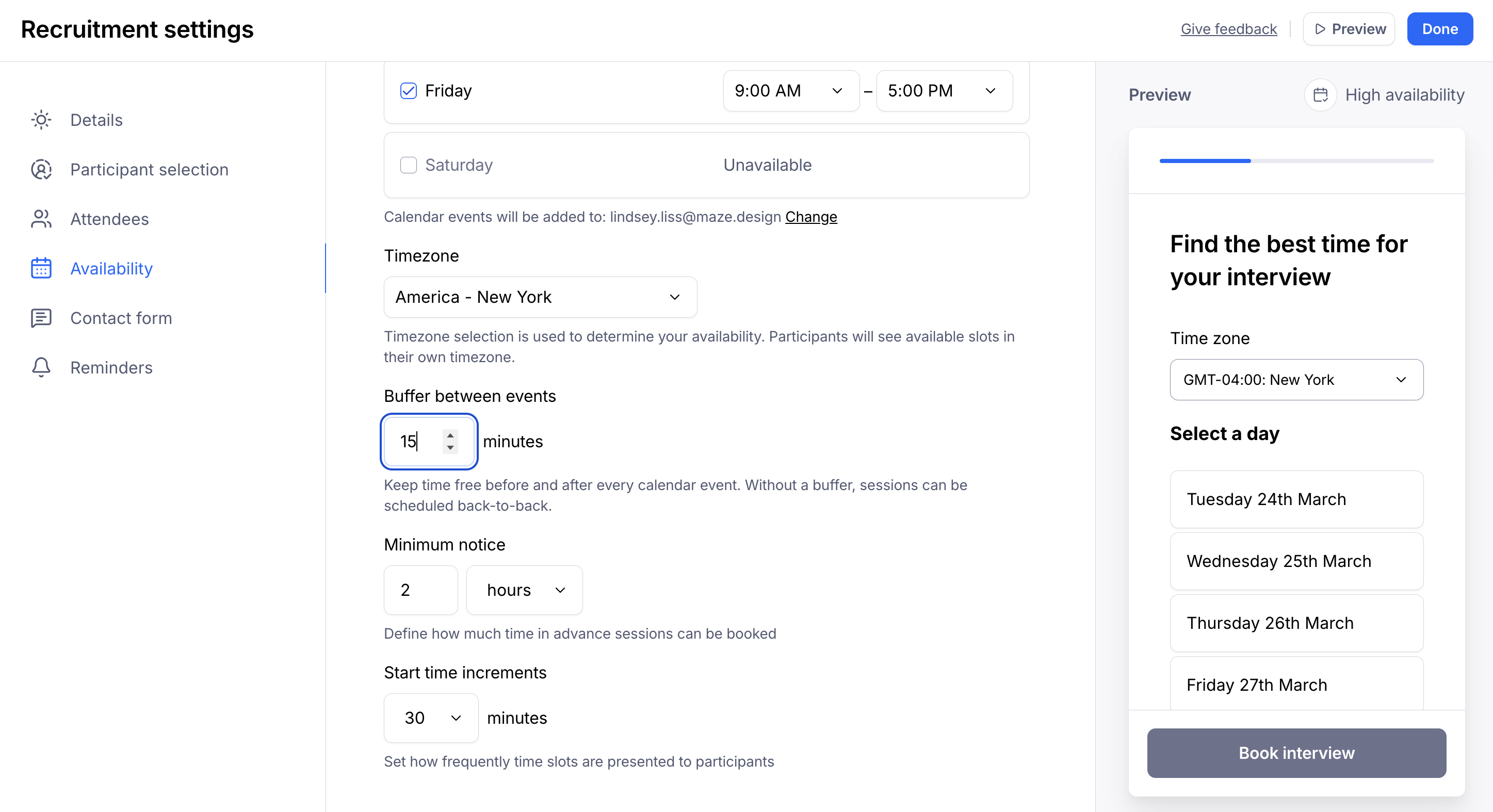
Task: Click the Availability calendar icon
Action: click(x=41, y=268)
